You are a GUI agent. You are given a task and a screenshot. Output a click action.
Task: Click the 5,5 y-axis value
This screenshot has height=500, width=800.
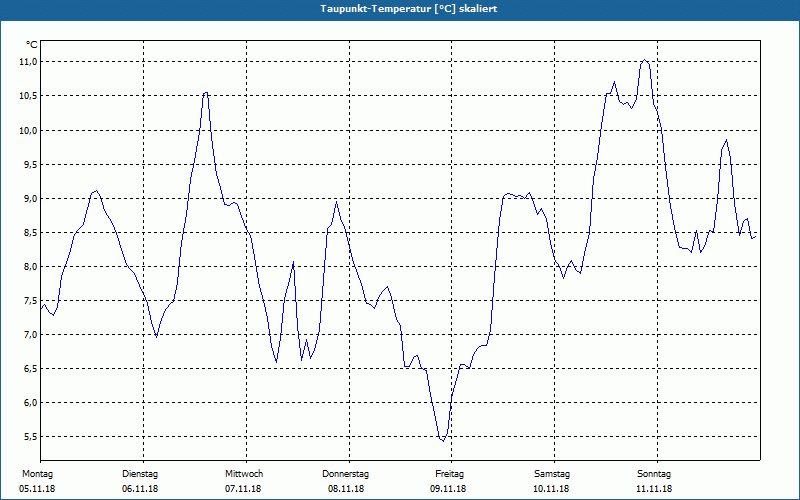tap(31, 437)
